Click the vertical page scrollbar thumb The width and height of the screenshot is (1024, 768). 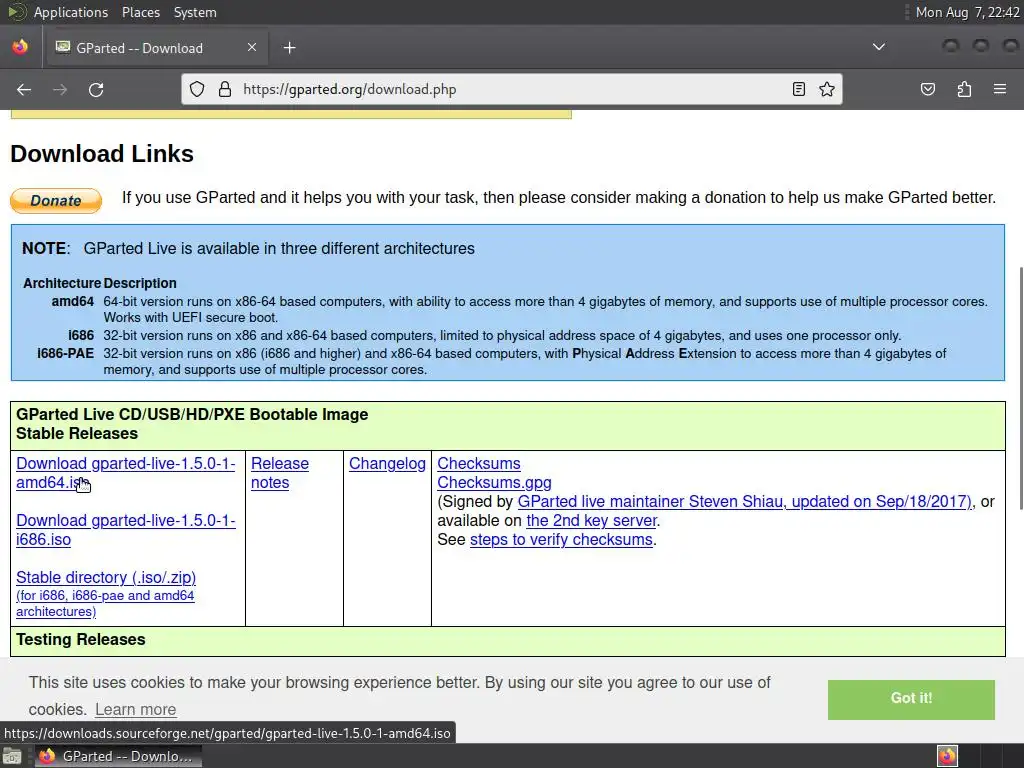tap(1020, 389)
